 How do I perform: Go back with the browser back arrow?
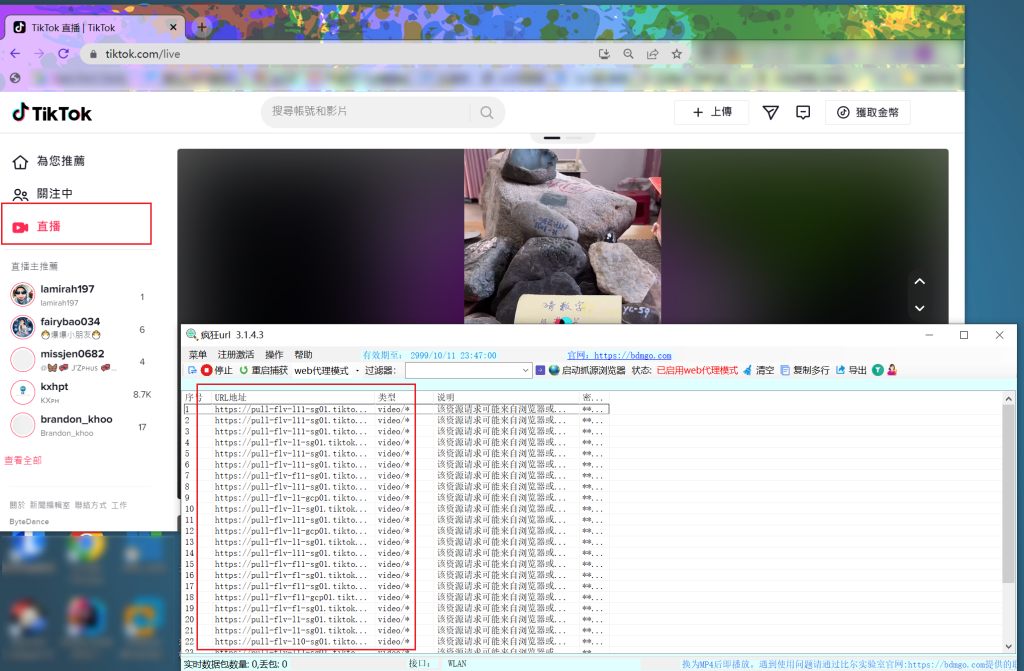click(16, 54)
